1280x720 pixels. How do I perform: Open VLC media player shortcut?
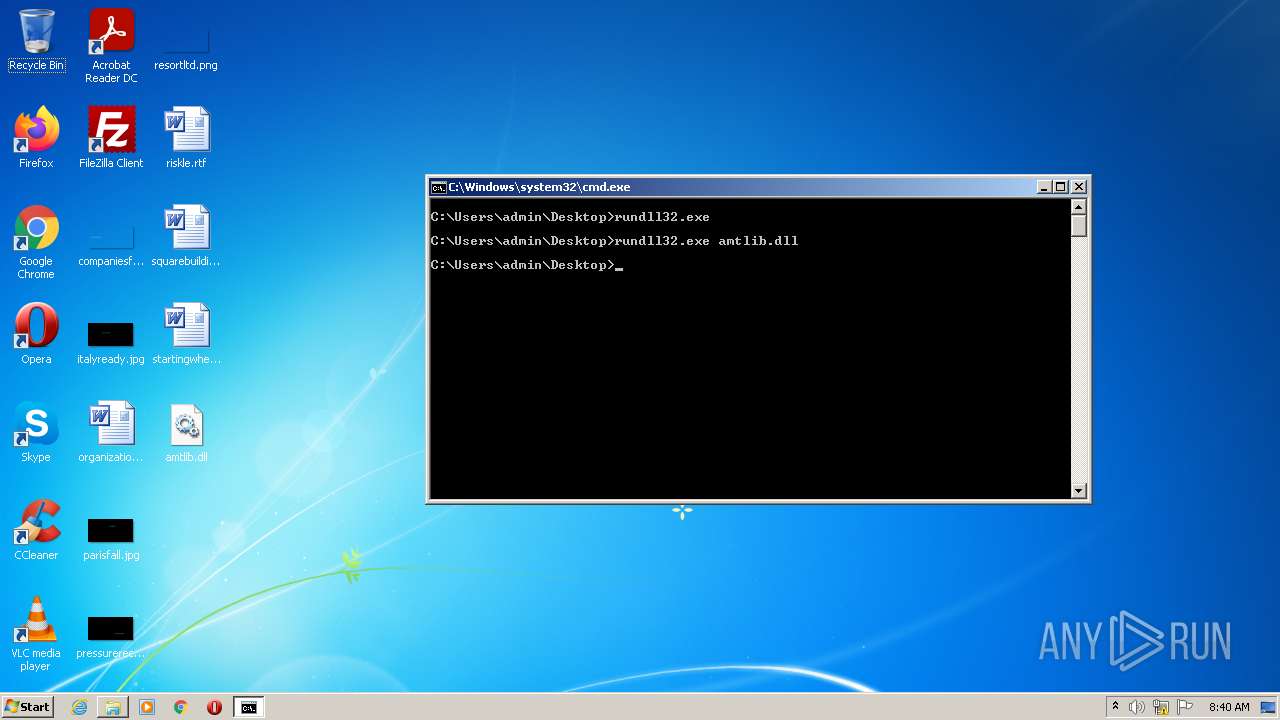click(36, 634)
